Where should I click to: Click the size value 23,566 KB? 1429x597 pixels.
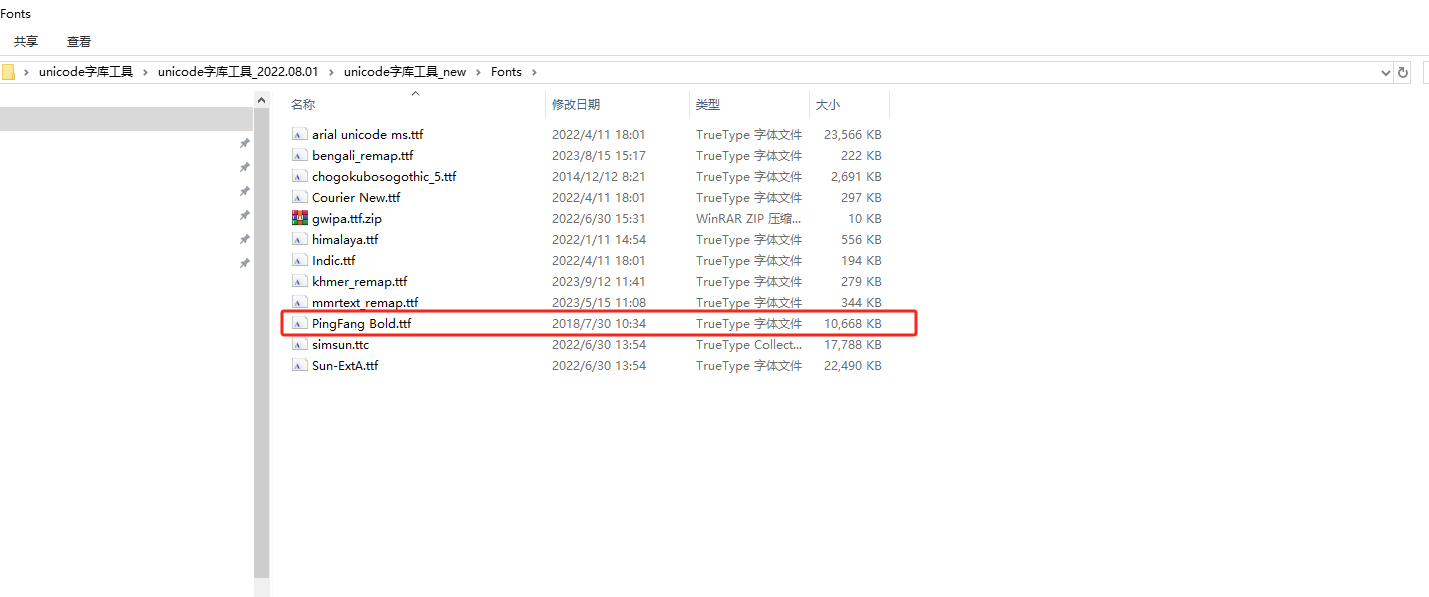(853, 134)
